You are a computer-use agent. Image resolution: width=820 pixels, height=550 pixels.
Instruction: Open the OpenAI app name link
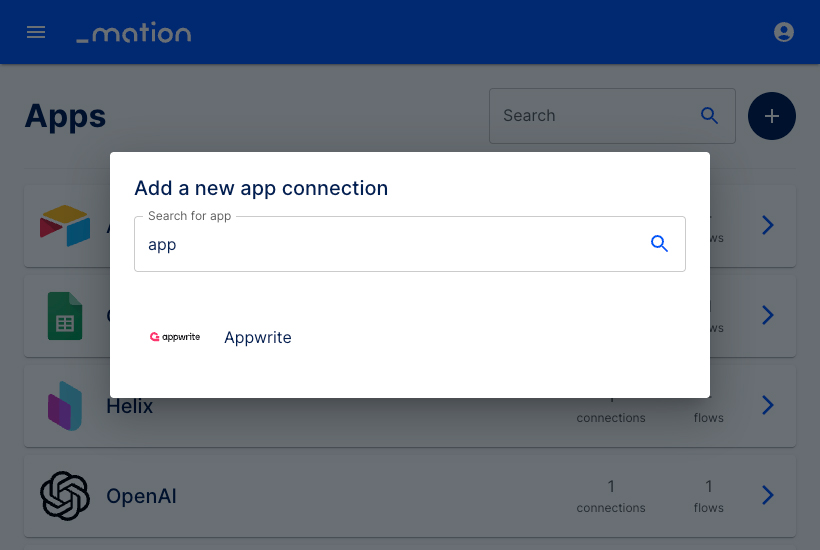click(141, 496)
